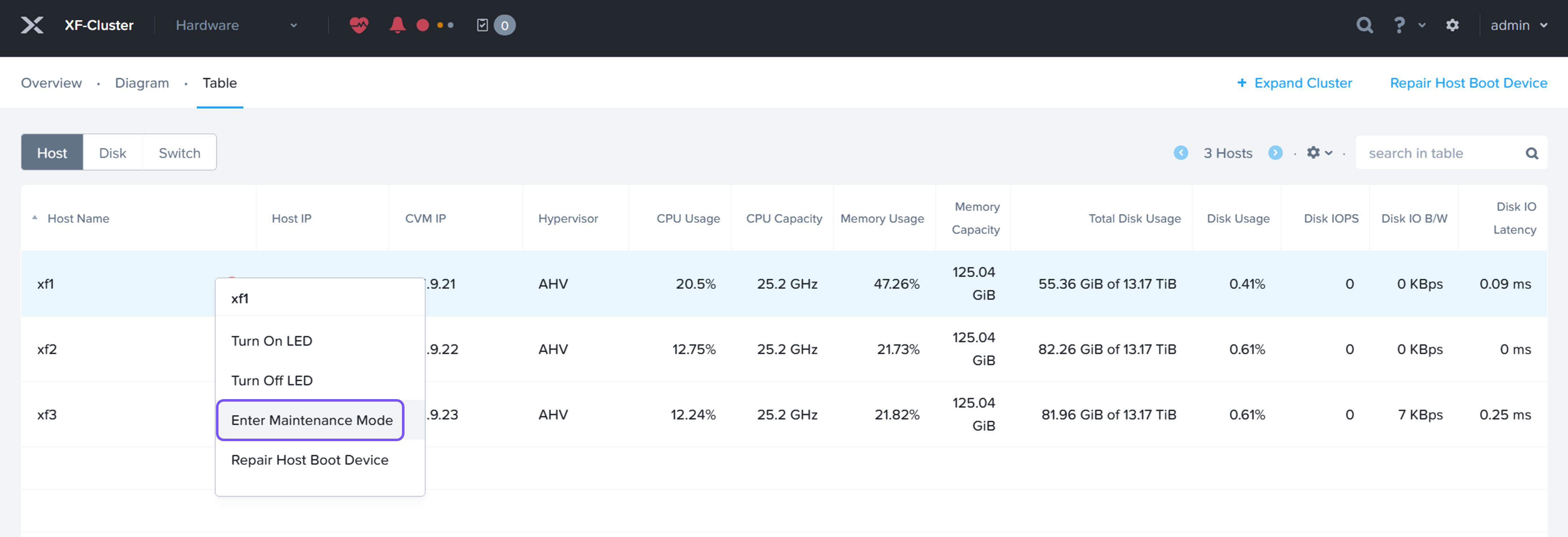Image resolution: width=1568 pixels, height=537 pixels.
Task: Open the settings gear in top bar
Action: click(x=1452, y=25)
